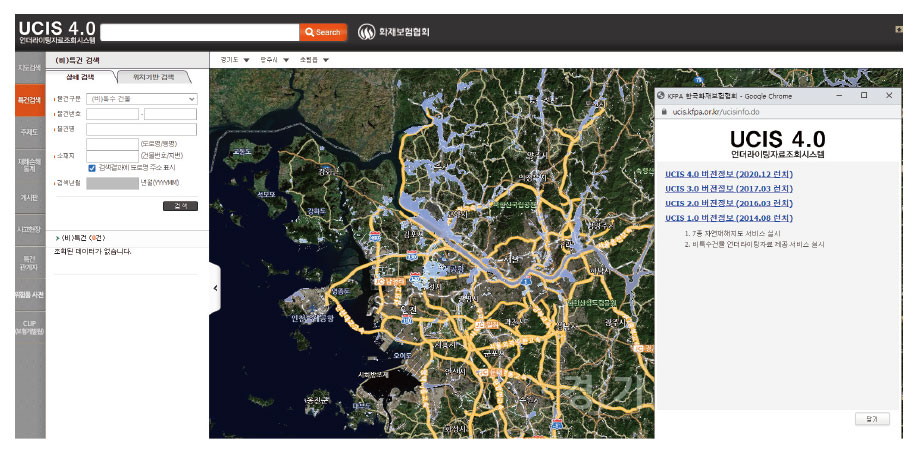Click the popup title bar globe icon
Image resolution: width=920 pixels, height=452 pixels.
(x=661, y=96)
